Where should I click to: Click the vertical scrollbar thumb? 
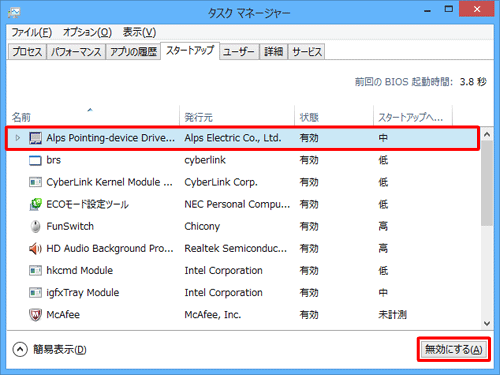pos(487,183)
